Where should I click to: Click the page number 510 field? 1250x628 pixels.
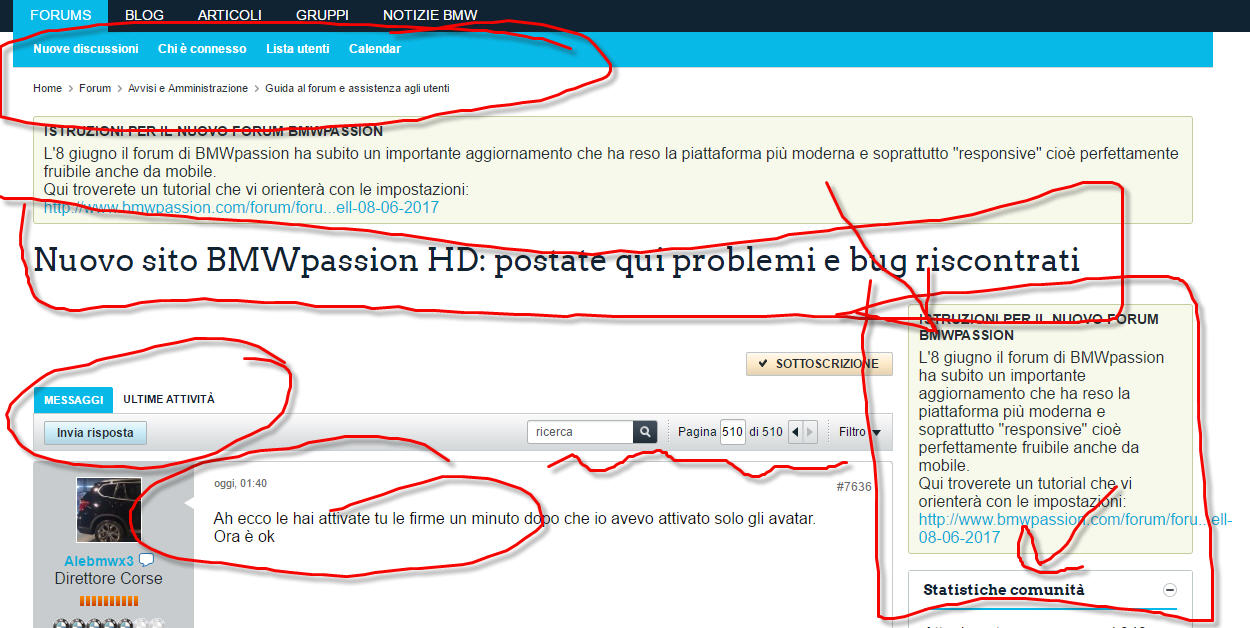(x=732, y=432)
